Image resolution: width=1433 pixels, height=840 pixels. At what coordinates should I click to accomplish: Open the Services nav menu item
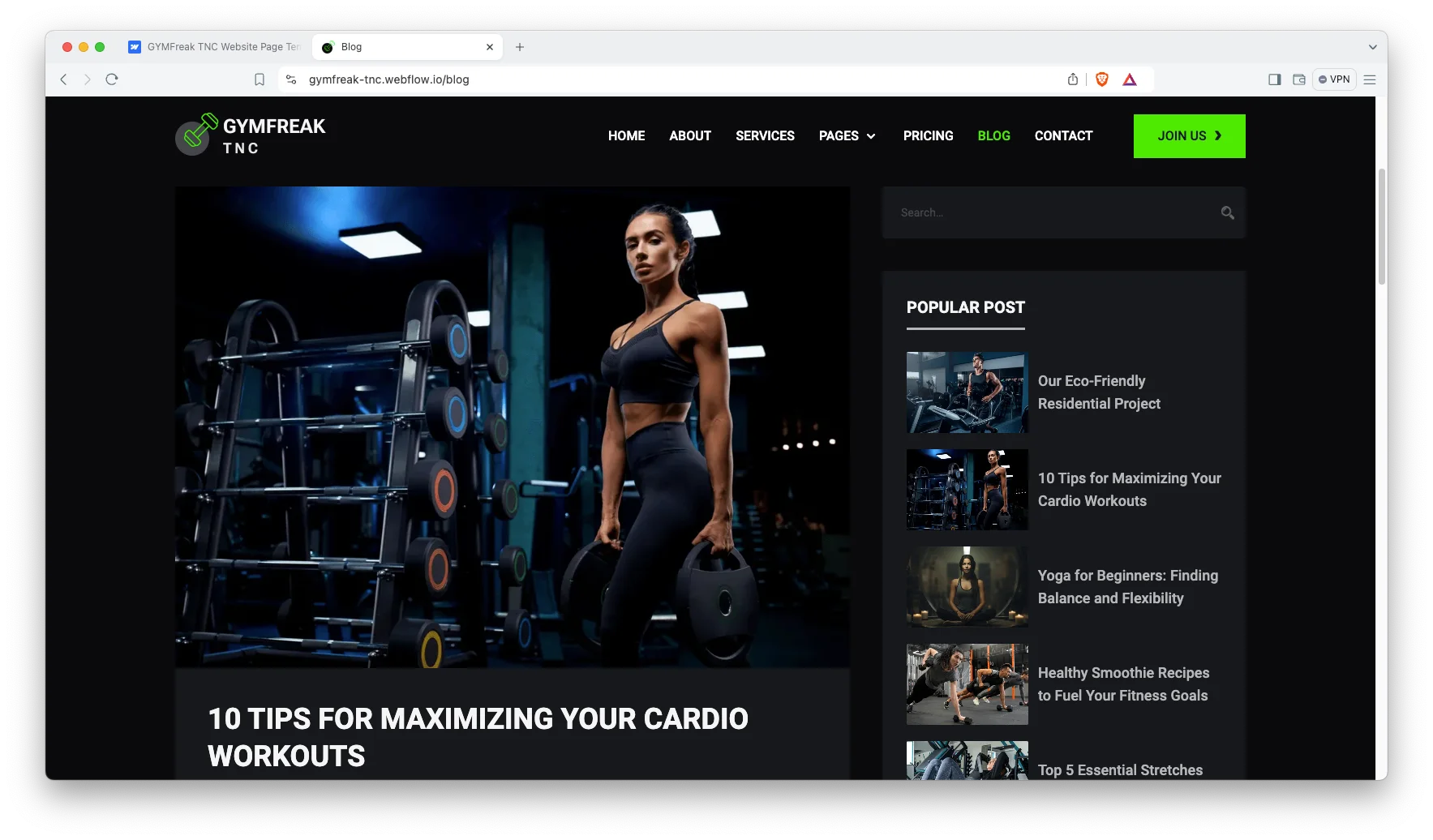764,136
